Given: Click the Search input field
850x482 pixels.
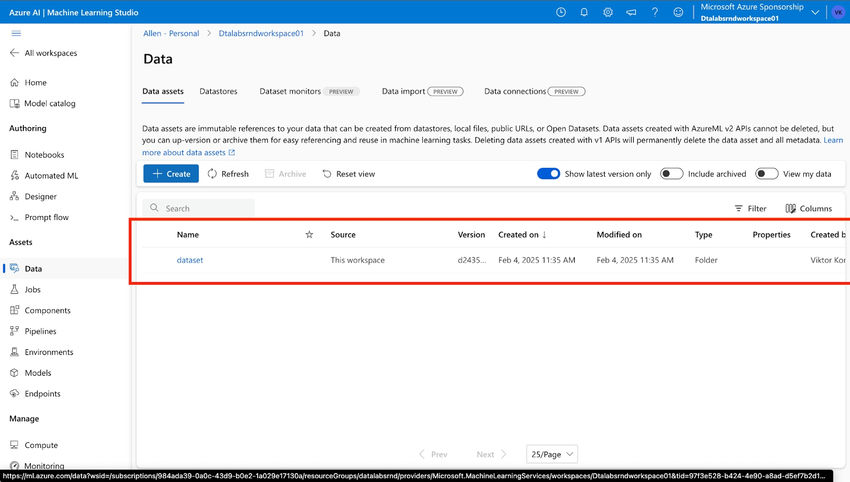Looking at the screenshot, I should click(198, 208).
